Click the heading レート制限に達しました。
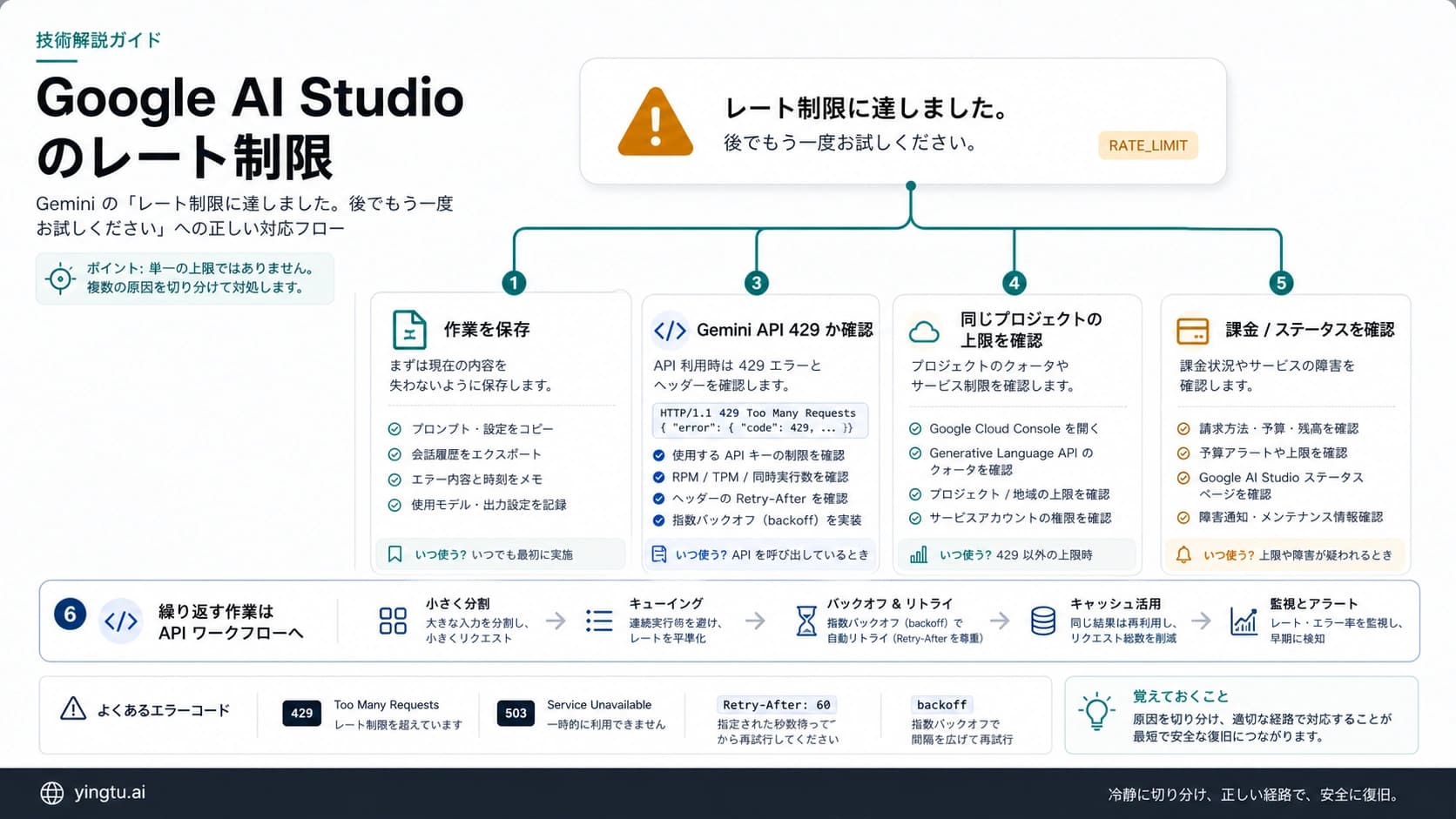1456x819 pixels. [868, 108]
